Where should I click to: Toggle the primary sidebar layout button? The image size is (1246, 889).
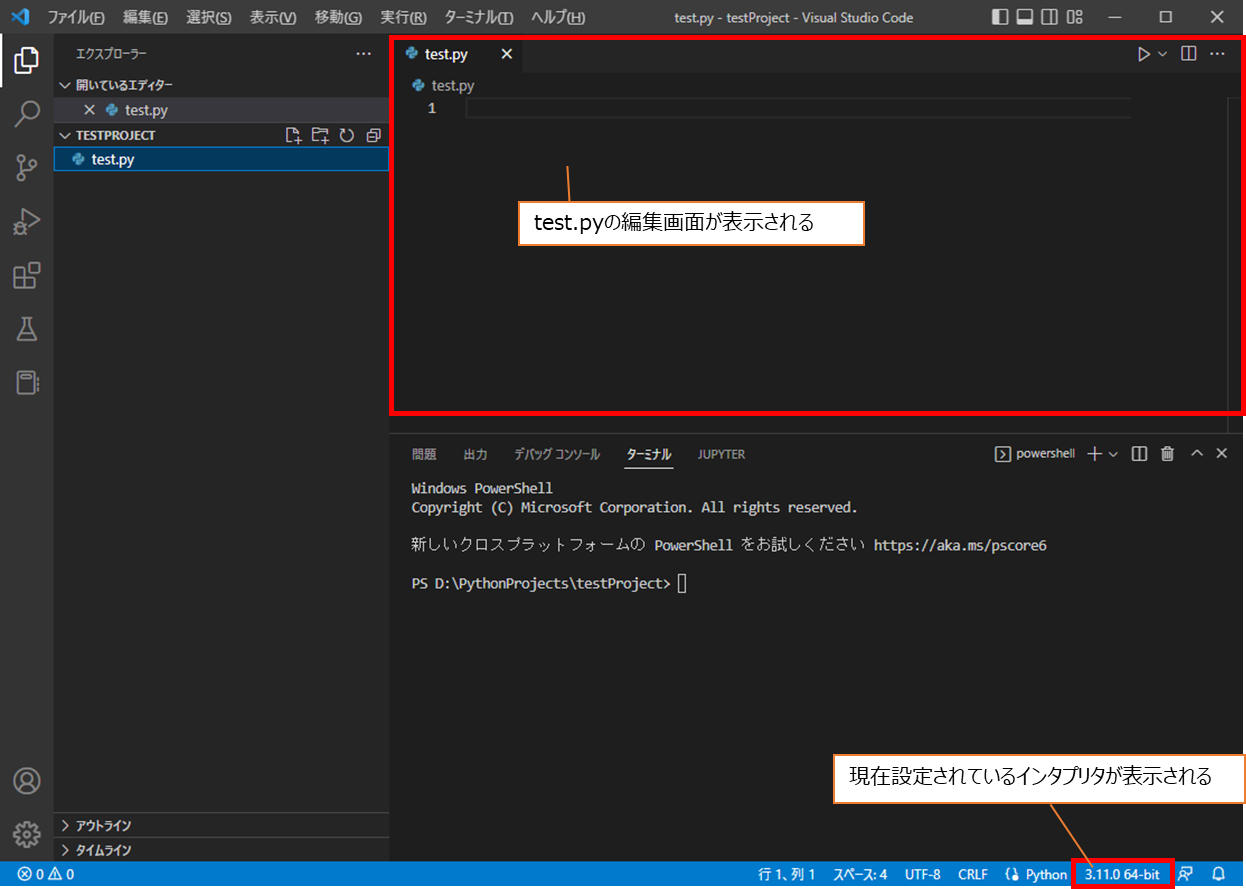point(1000,17)
